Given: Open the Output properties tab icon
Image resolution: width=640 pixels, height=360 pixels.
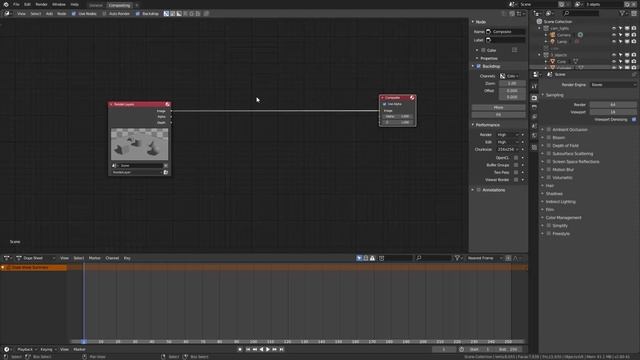Looking at the screenshot, I should pyautogui.click(x=534, y=107).
